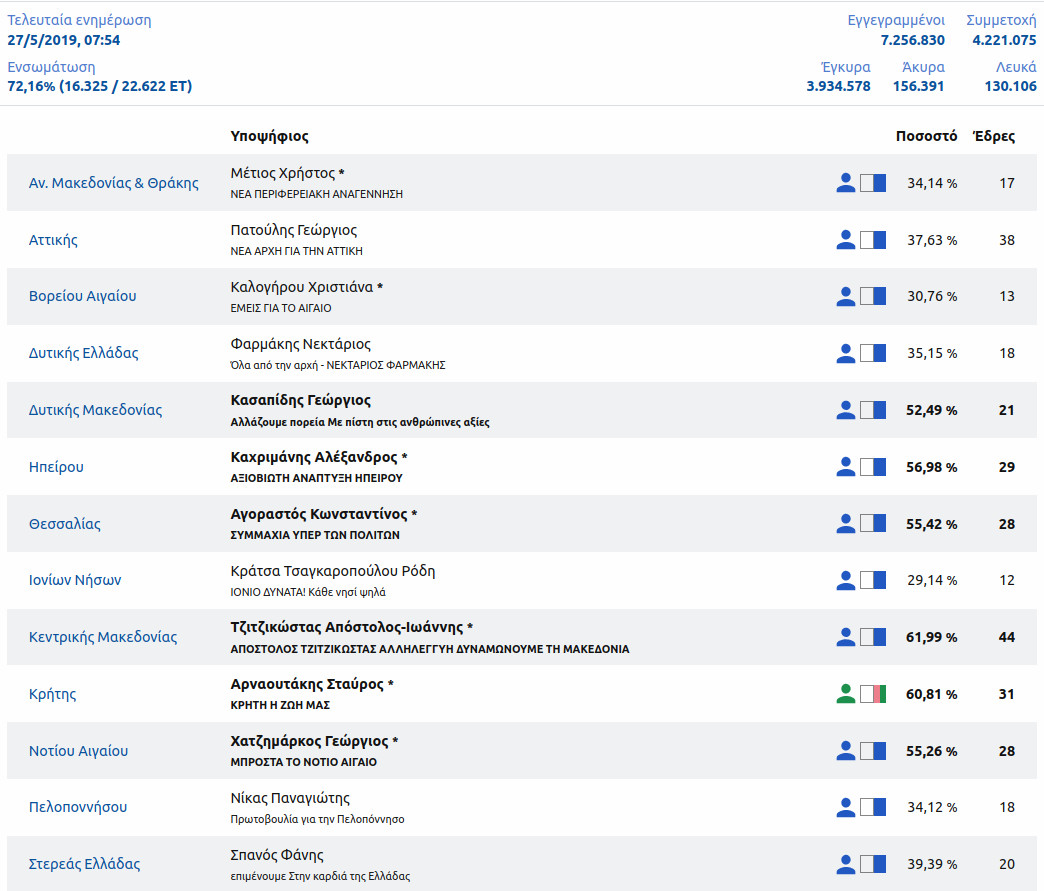Click the Λευκά count 130.106
Viewport: 1044px width, 891px height.
point(1011,86)
